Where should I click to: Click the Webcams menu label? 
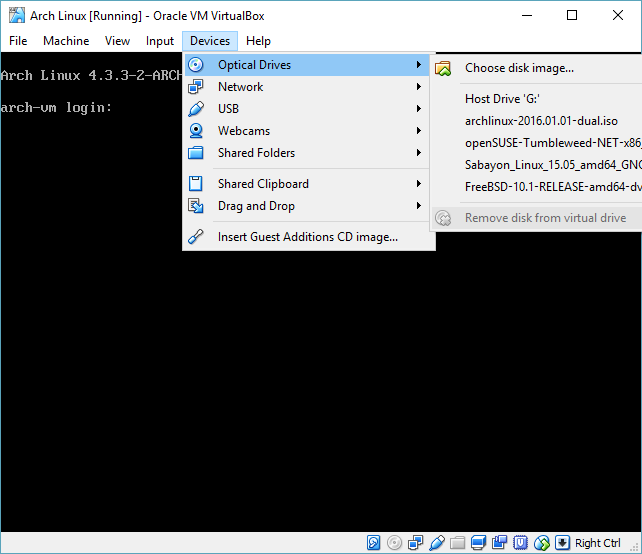click(244, 131)
